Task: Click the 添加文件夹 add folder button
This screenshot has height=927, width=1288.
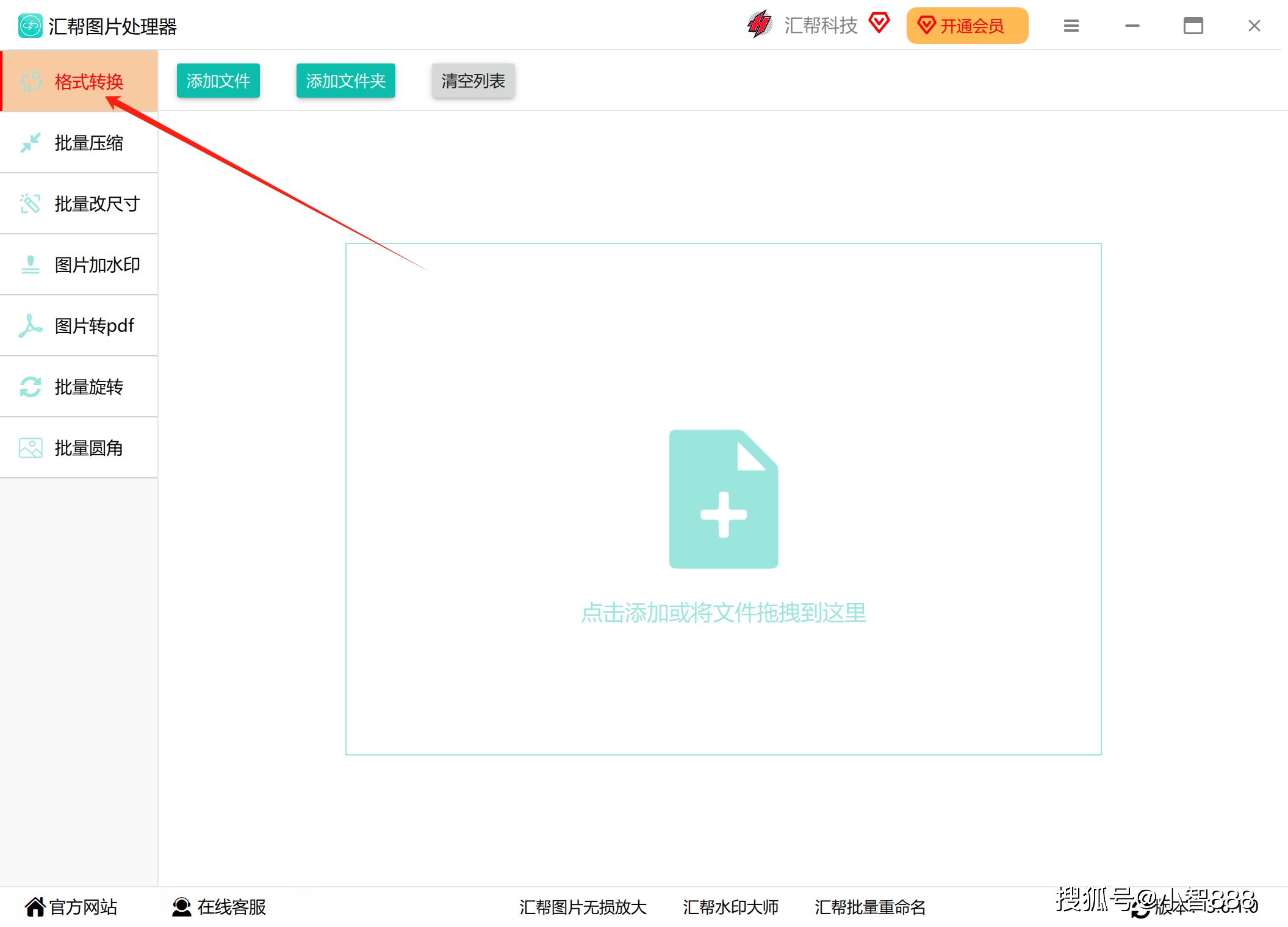Action: click(345, 80)
